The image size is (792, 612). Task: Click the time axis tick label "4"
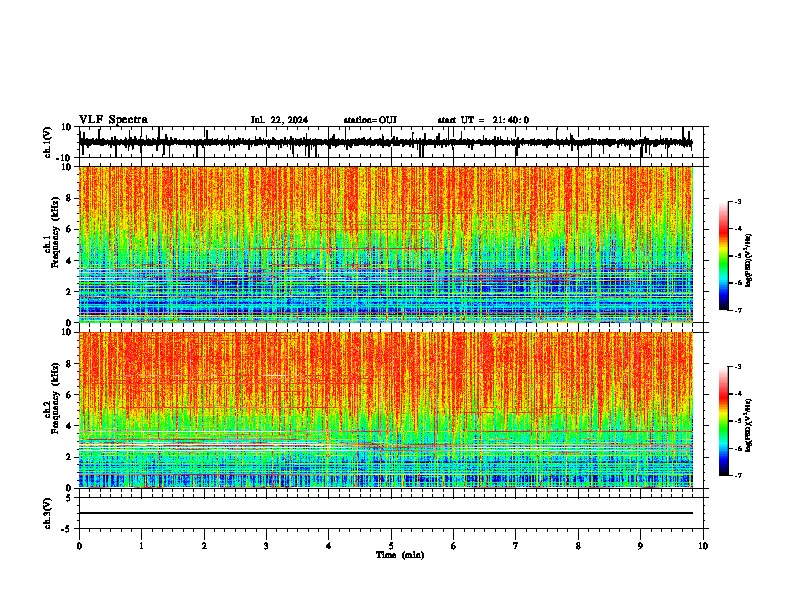[x=329, y=546]
